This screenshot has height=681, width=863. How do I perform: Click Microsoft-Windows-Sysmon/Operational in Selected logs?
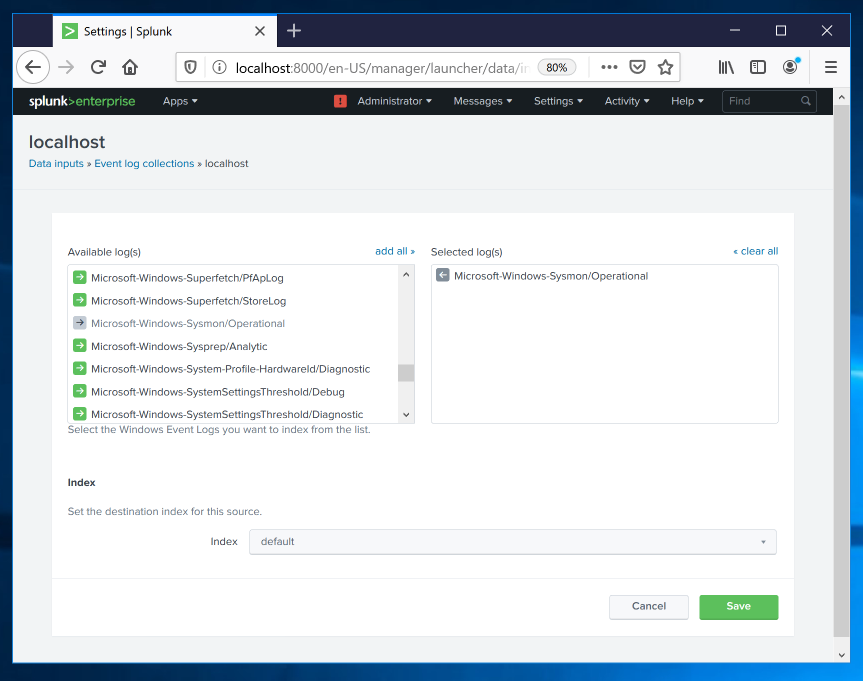point(551,276)
